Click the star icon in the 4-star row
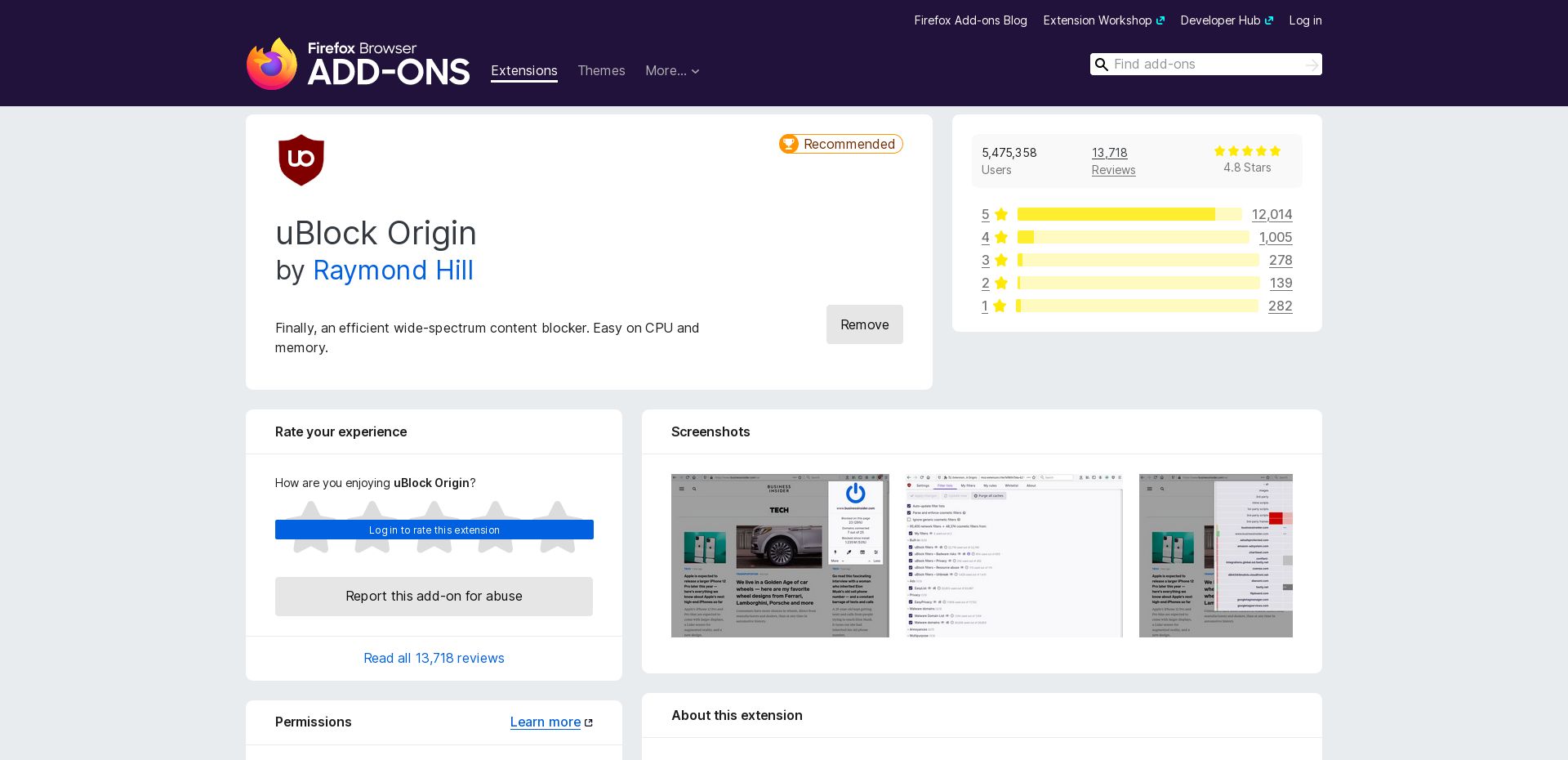 tap(1001, 237)
